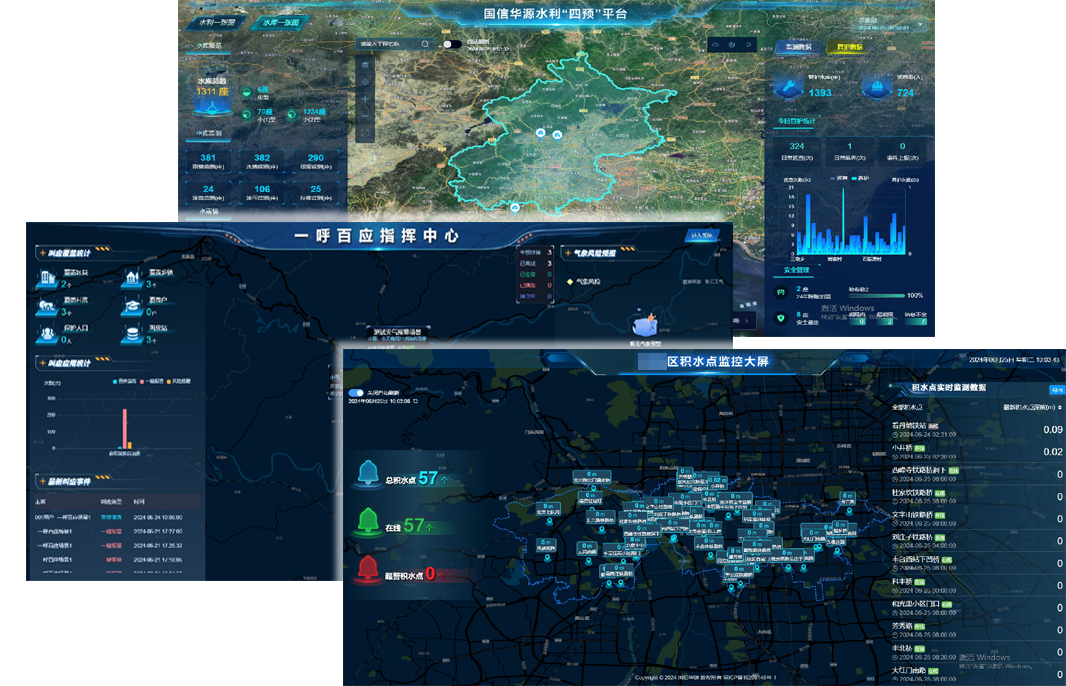Toggle the 养护 series in the maintenance chart legend
This screenshot has width=1066, height=686.
pyautogui.click(x=861, y=179)
